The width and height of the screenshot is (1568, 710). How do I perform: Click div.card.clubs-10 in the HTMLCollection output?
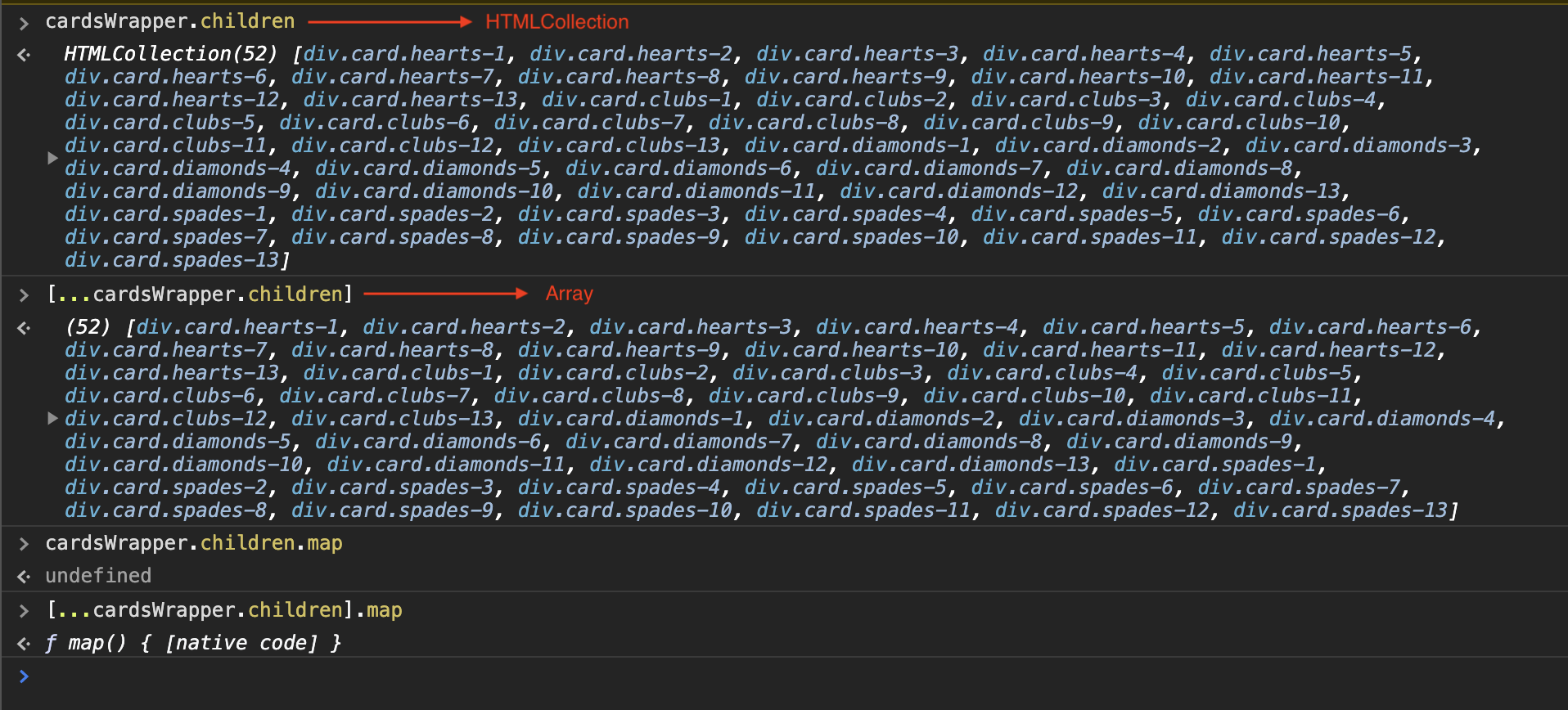(x=1239, y=123)
